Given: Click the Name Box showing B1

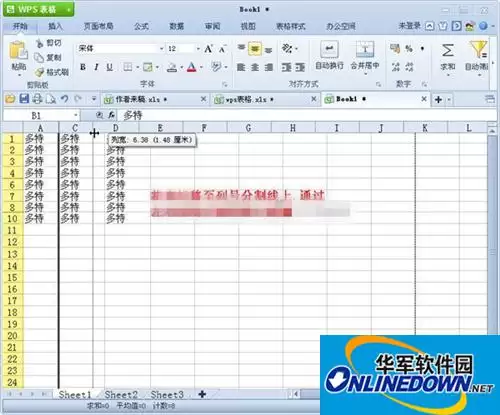Looking at the screenshot, I should coord(42,116).
